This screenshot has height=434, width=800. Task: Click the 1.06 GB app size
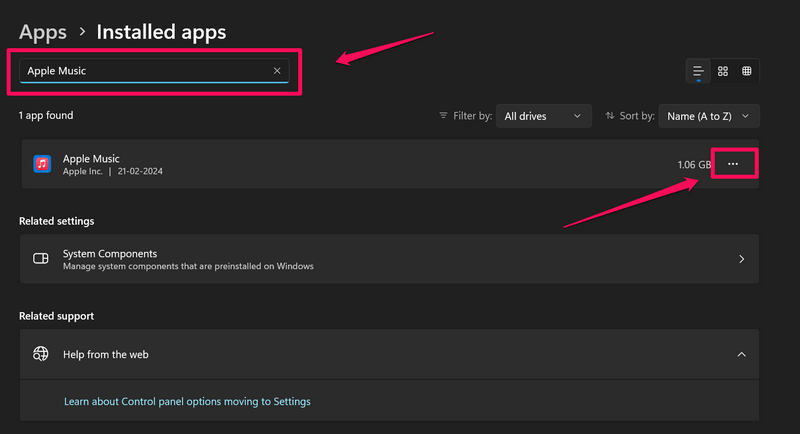pos(693,164)
